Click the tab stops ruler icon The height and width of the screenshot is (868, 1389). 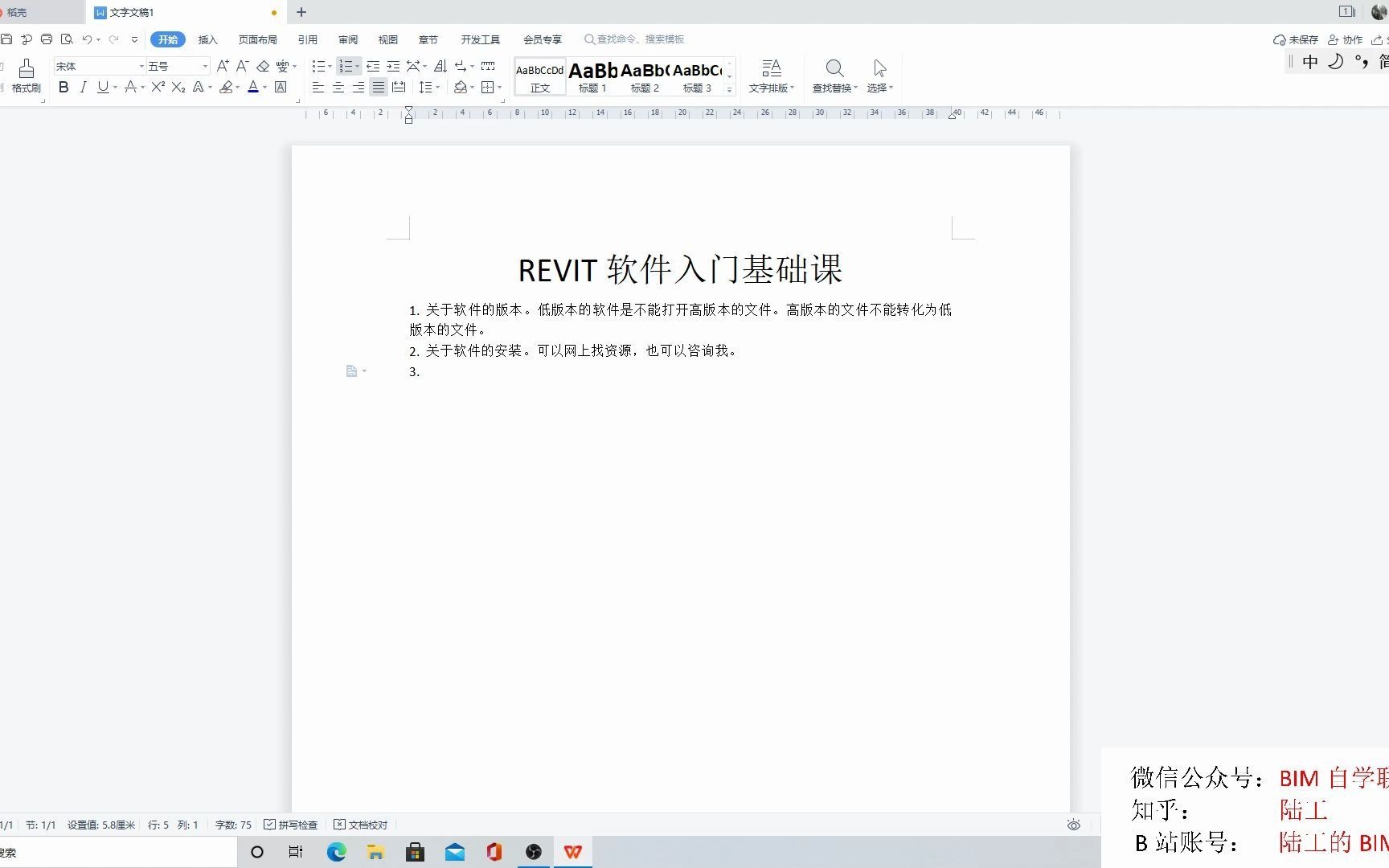(488, 66)
